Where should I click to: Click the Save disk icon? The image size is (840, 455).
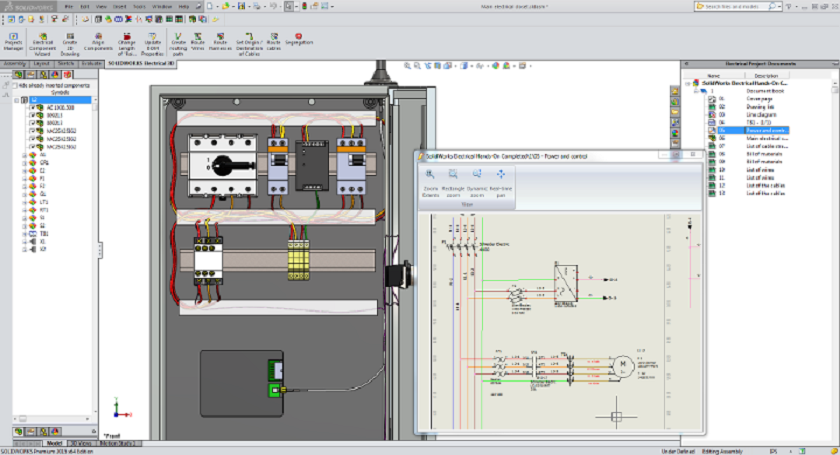pyautogui.click(x=242, y=6)
